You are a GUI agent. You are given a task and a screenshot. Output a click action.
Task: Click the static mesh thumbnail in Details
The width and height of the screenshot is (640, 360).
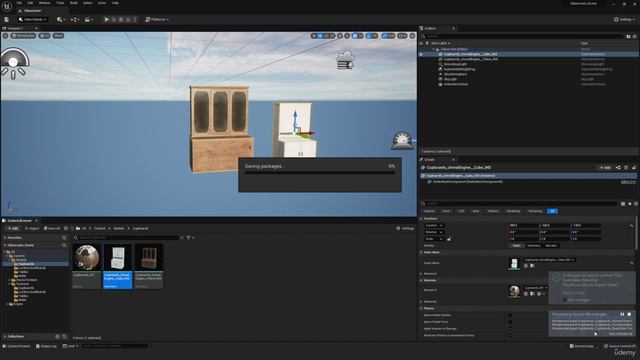click(x=514, y=263)
